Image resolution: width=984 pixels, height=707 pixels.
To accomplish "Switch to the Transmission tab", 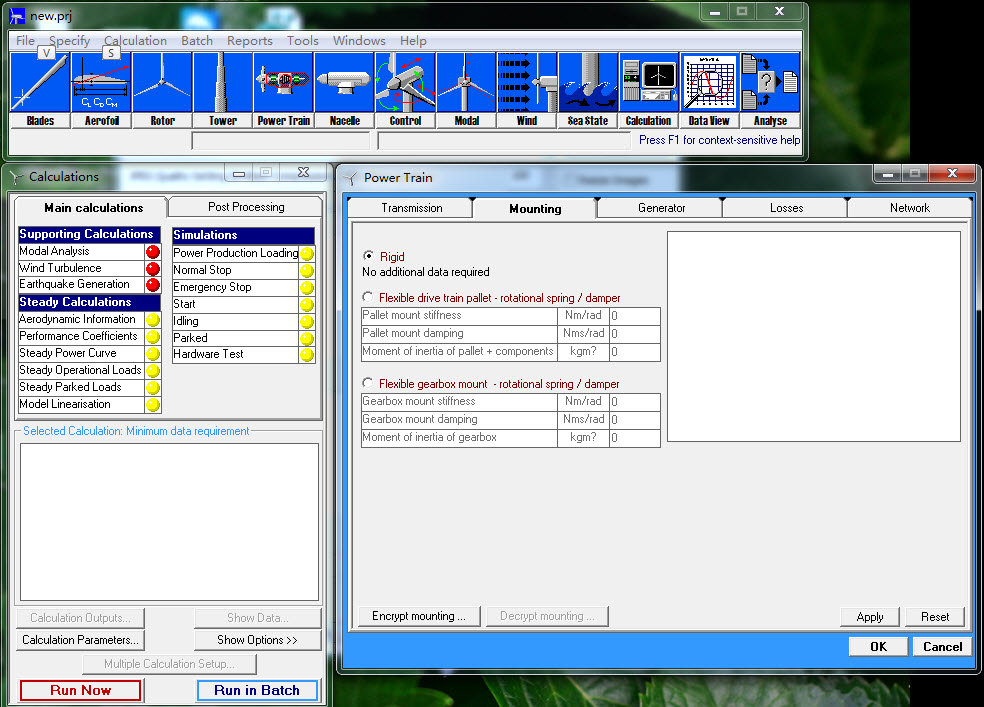I will [411, 208].
